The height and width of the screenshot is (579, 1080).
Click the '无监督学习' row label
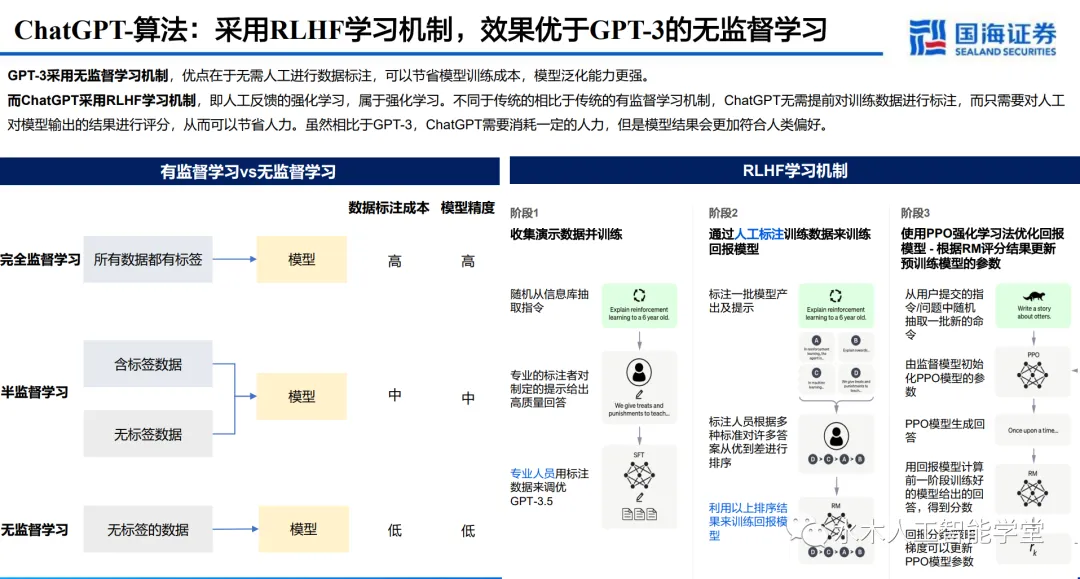point(34,529)
